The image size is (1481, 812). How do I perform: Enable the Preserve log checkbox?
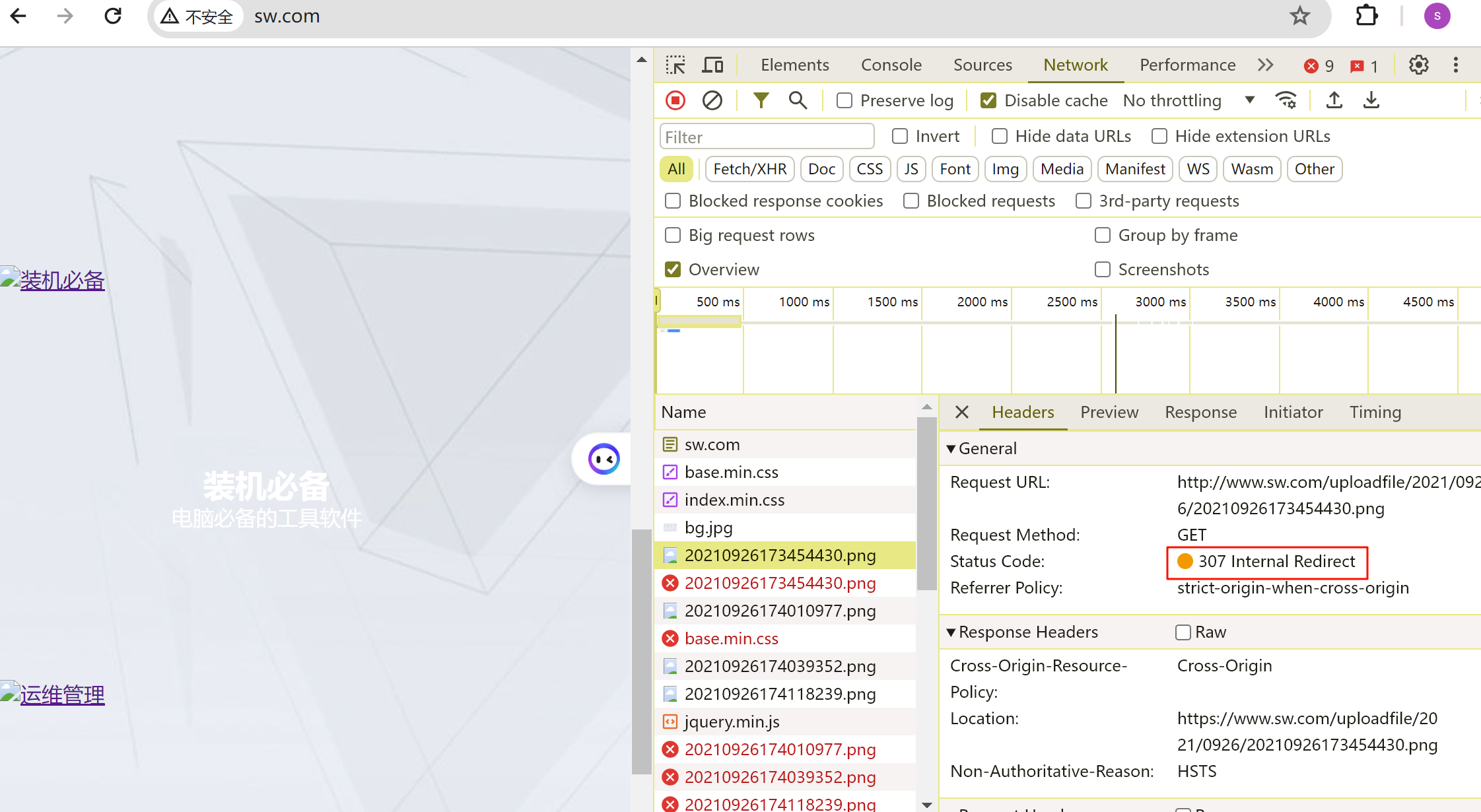844,100
